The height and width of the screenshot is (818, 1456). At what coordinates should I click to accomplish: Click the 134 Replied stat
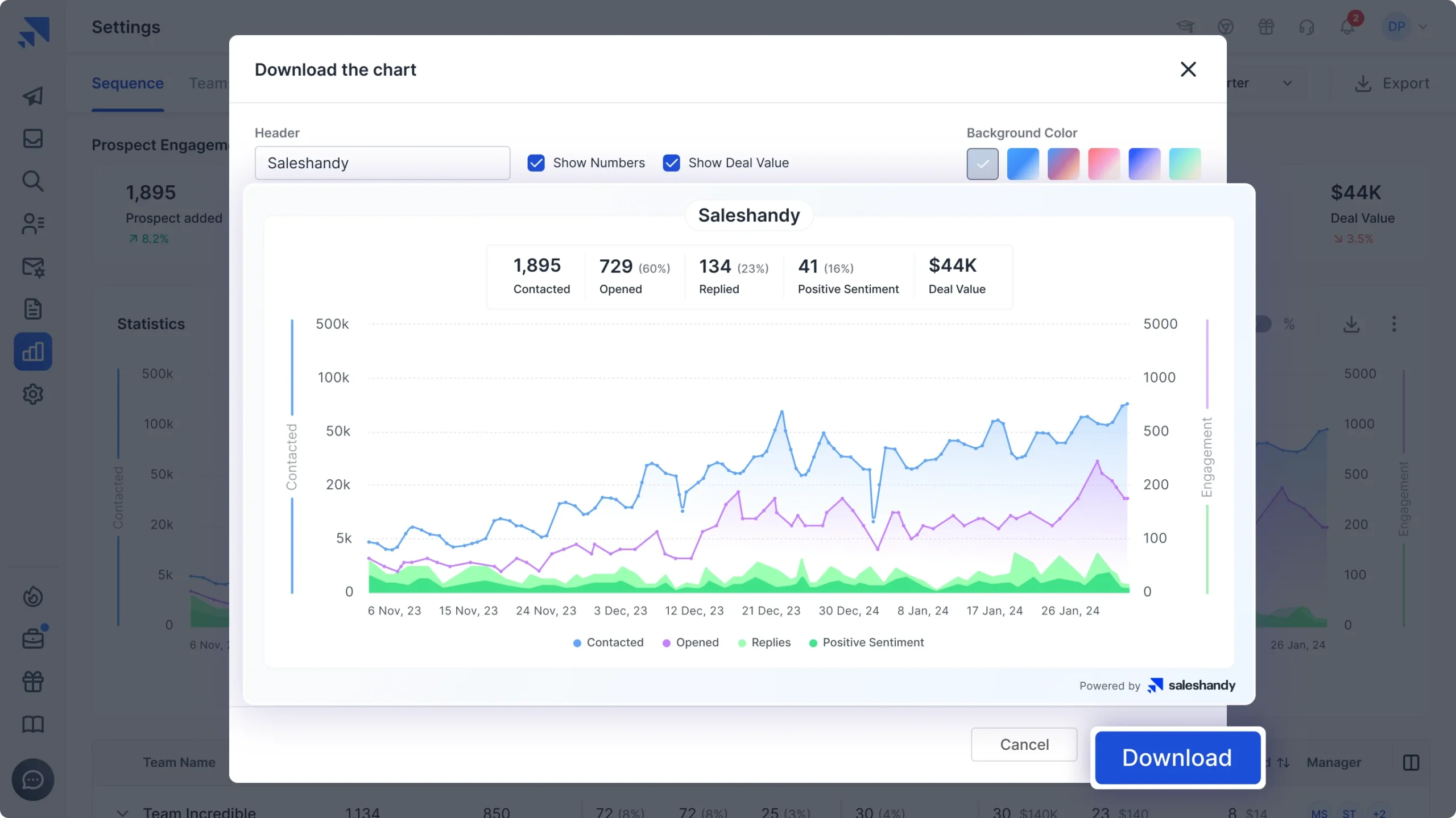(x=734, y=276)
